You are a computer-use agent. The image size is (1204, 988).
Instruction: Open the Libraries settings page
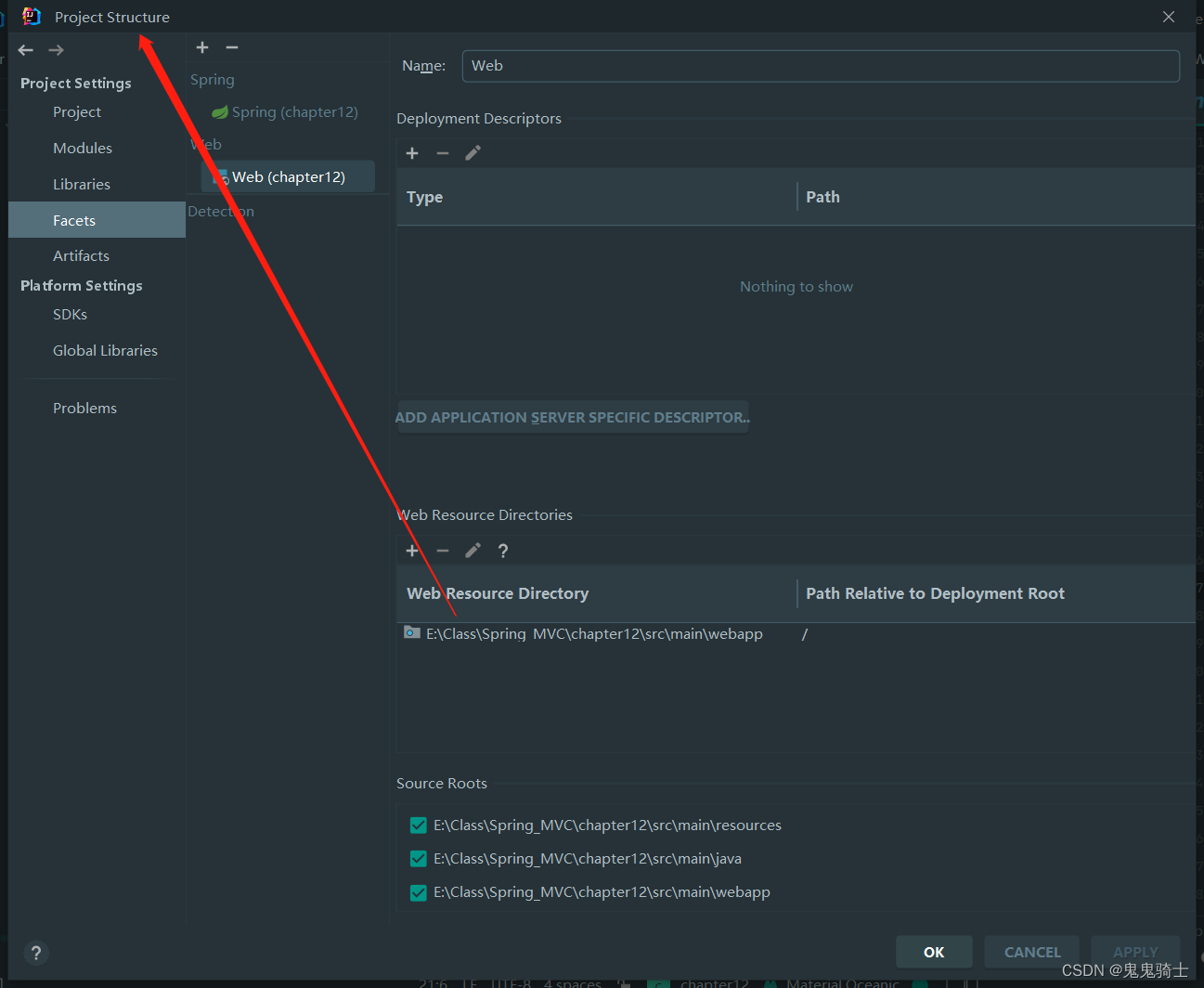[82, 185]
